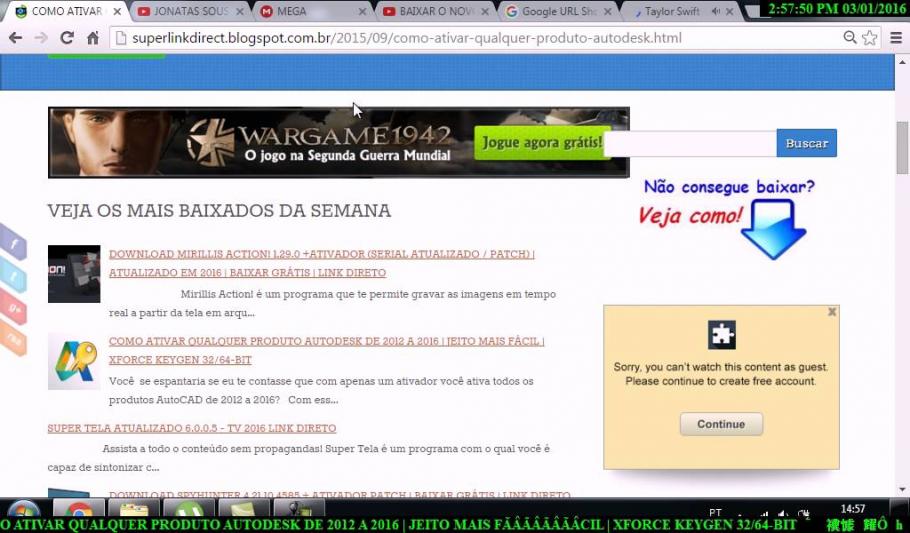Click the address bar URL field
This screenshot has height=533, width=910.
point(476,38)
